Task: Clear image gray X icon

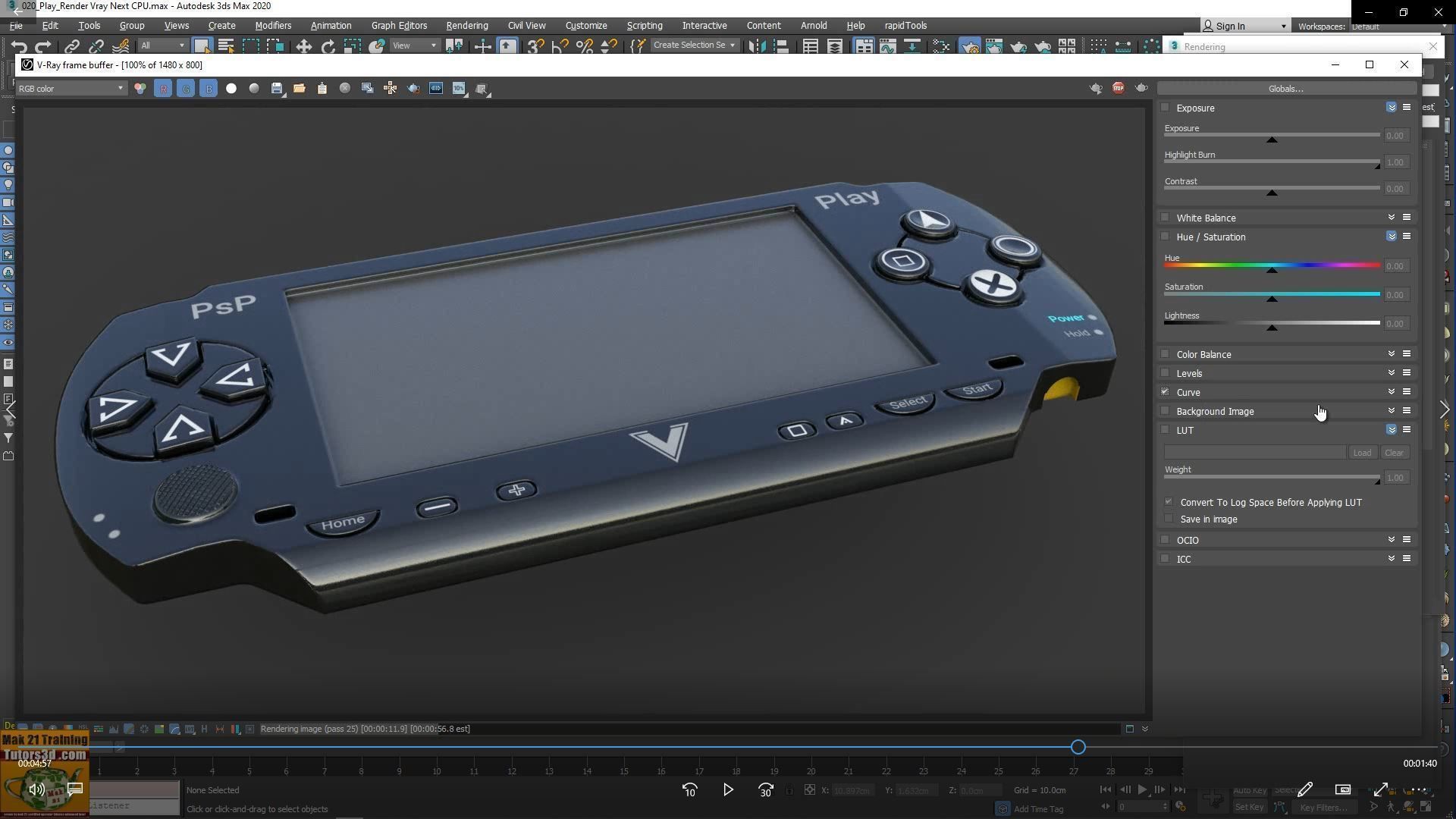Action: 345,89
